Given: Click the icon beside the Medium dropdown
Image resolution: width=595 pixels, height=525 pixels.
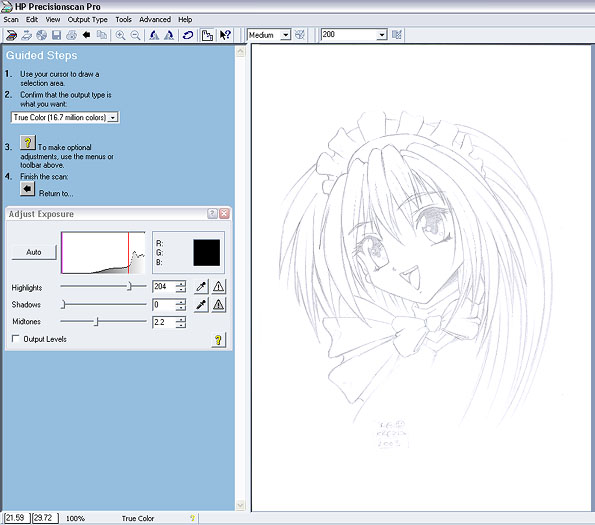Looking at the screenshot, I should [x=300, y=35].
